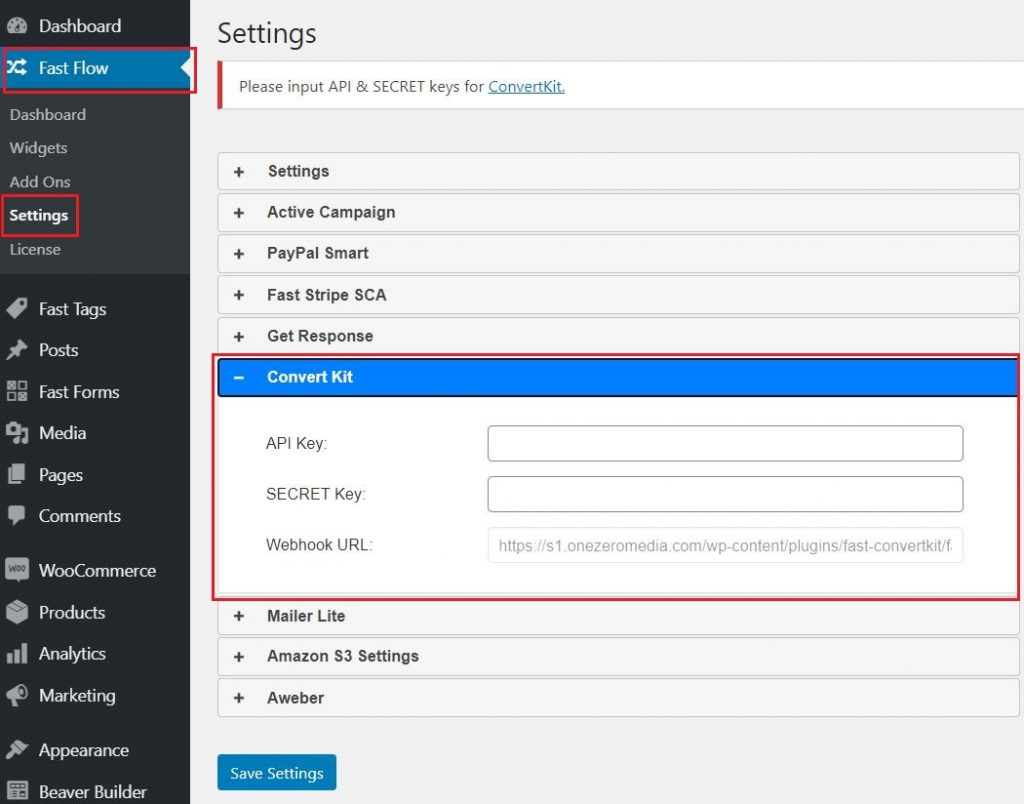Open the Fast Forms menu
The height and width of the screenshot is (804, 1024).
point(95,392)
